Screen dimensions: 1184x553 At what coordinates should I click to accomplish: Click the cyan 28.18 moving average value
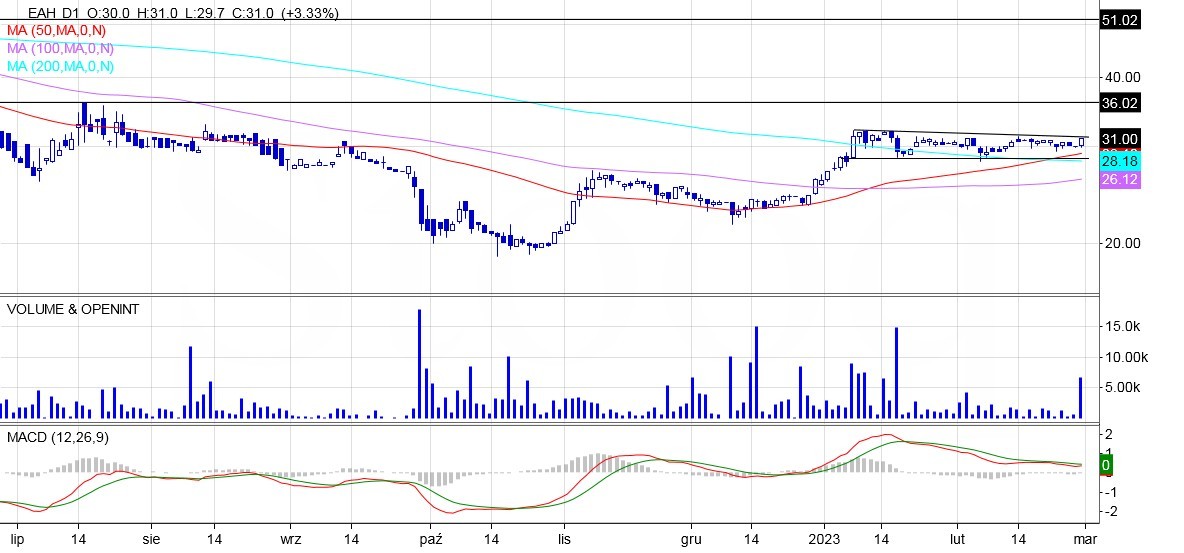point(1115,161)
